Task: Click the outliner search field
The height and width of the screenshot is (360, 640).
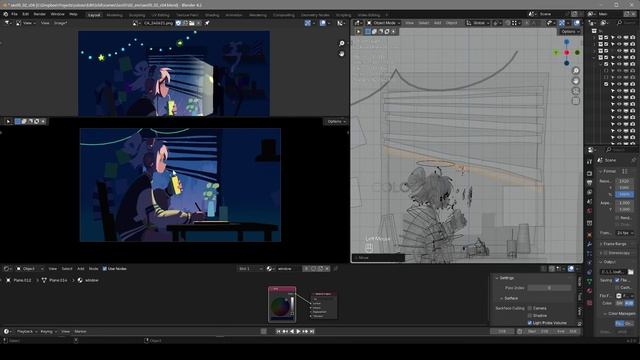Action: (626, 23)
